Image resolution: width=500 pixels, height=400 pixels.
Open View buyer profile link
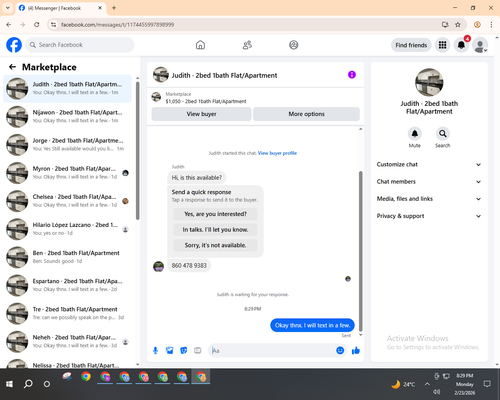pyautogui.click(x=277, y=153)
